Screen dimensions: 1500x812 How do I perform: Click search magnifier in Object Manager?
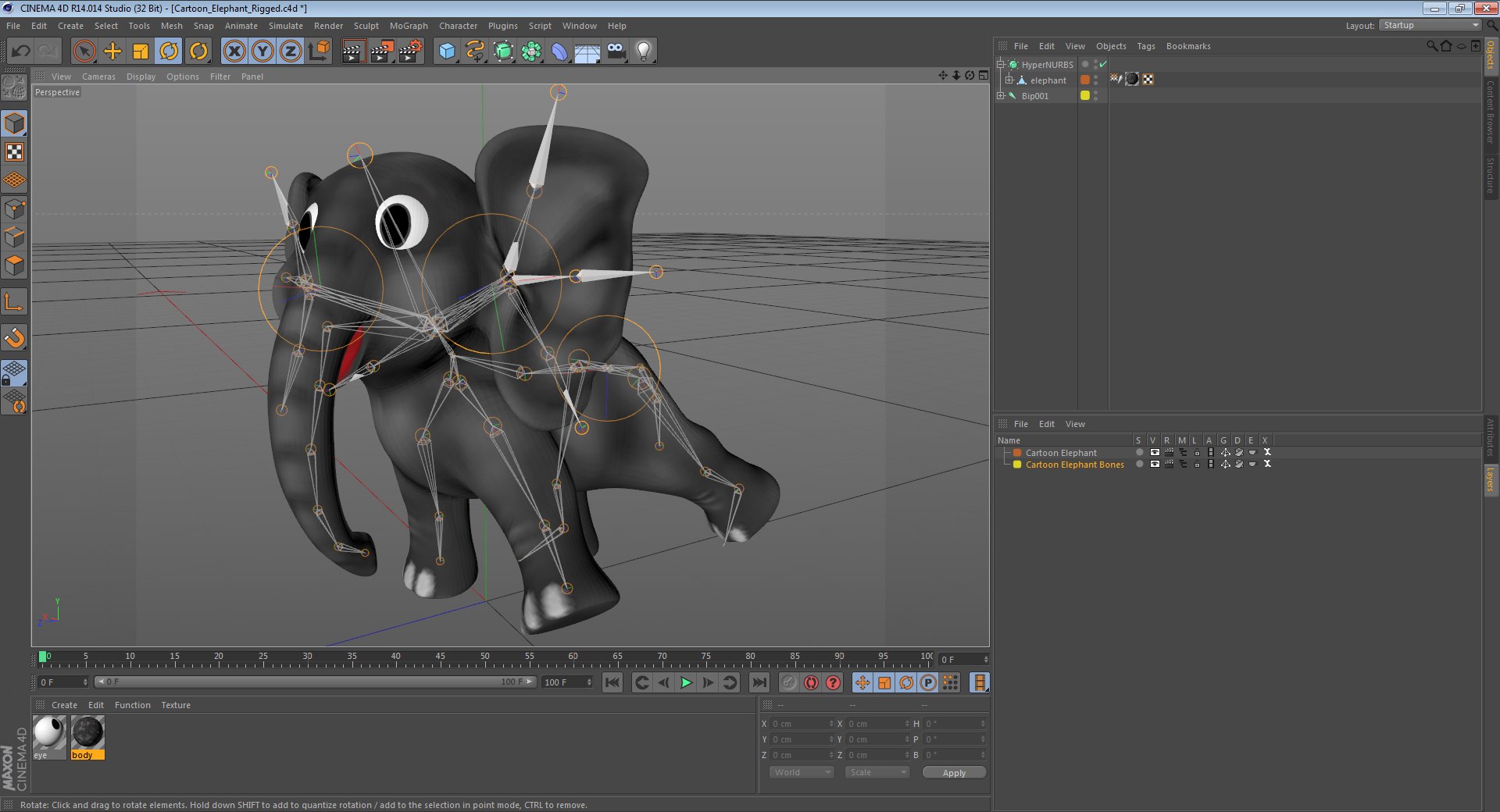click(1431, 46)
